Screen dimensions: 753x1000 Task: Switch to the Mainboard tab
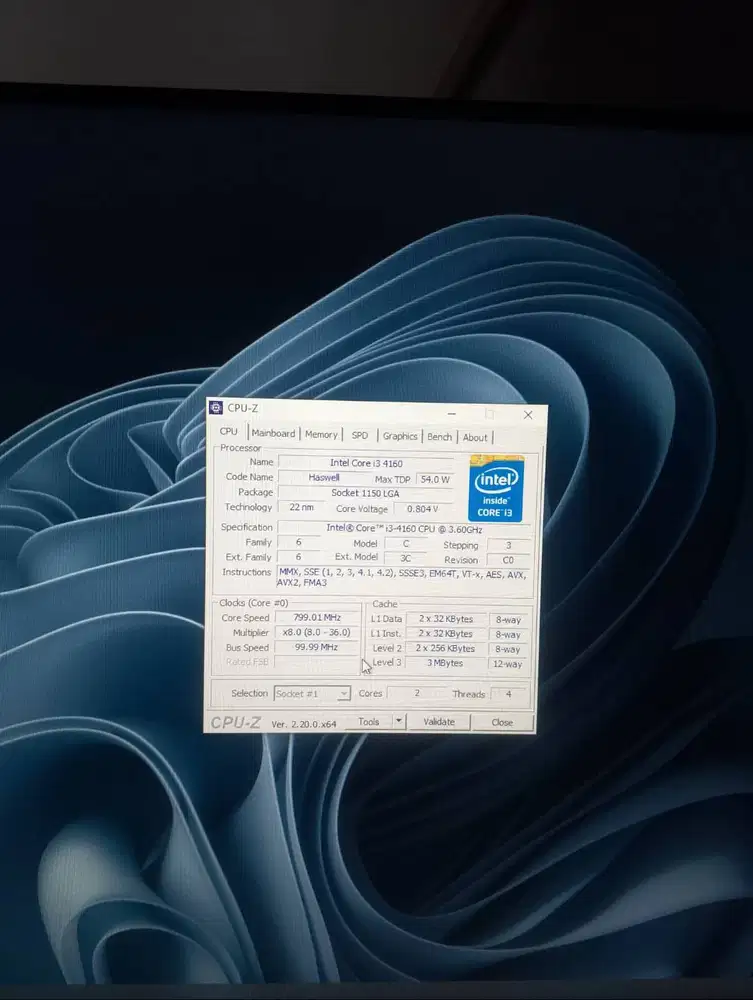tap(274, 433)
